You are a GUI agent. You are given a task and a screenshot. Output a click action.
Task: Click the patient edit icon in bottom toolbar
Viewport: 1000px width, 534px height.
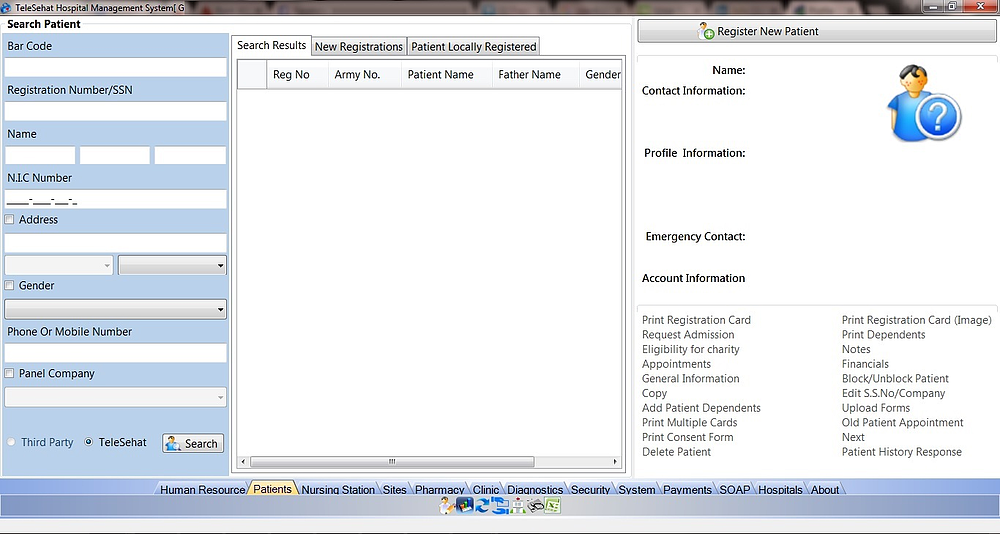pos(446,506)
